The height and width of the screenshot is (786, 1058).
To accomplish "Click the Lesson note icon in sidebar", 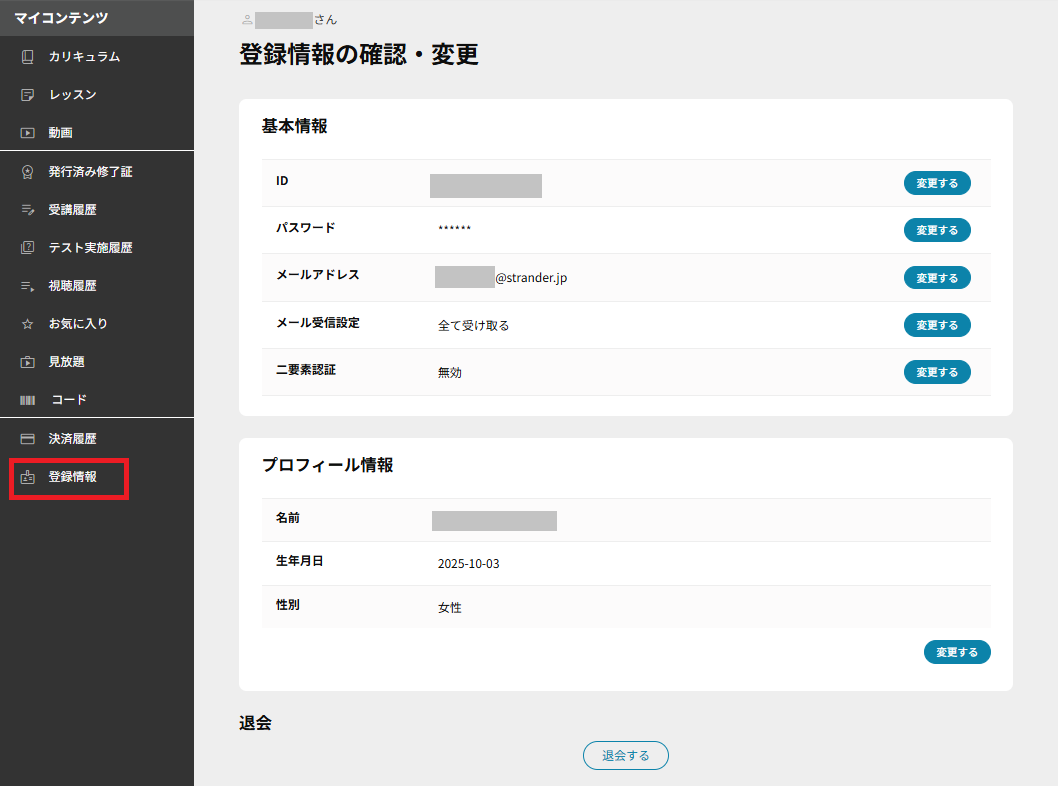I will pyautogui.click(x=28, y=95).
